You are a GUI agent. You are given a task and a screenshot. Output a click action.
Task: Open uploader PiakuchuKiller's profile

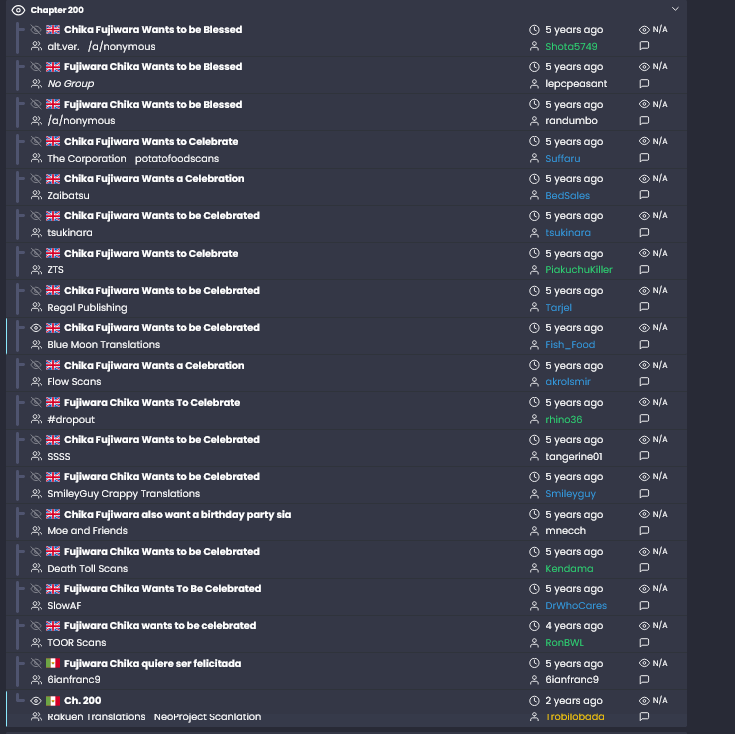(x=578, y=270)
